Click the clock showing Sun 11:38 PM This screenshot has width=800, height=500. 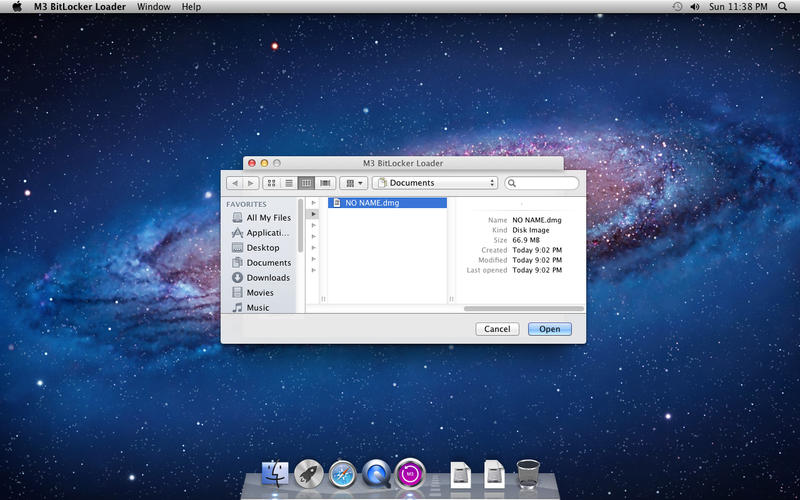tap(738, 7)
